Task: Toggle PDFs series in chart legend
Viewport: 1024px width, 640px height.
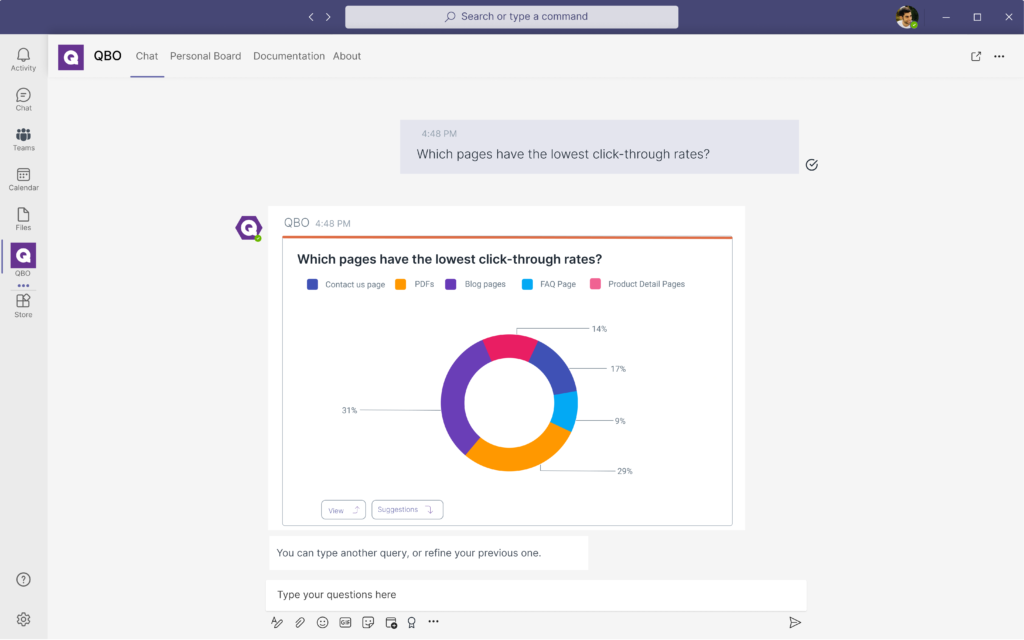Action: coord(415,284)
